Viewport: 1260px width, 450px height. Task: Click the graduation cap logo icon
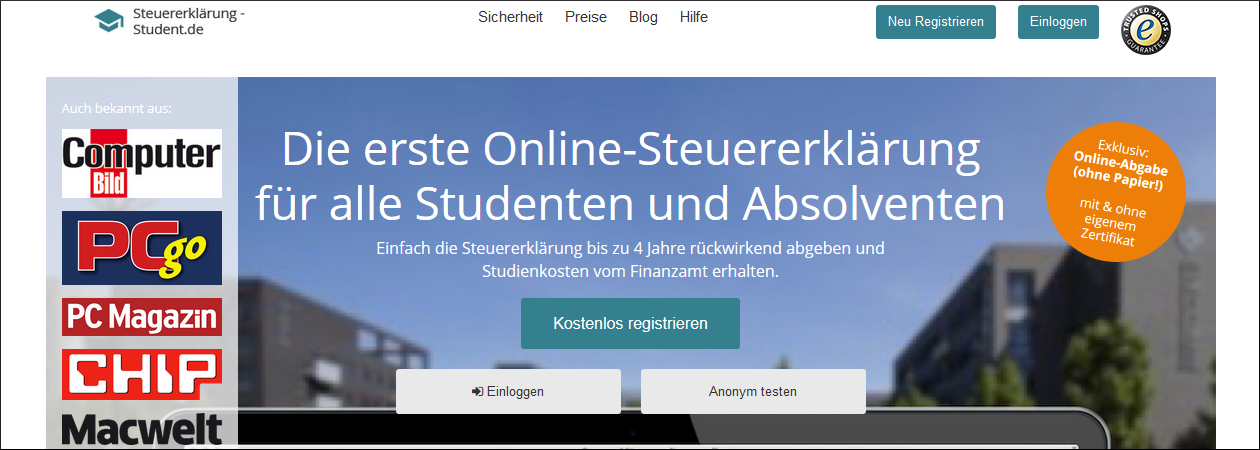108,20
